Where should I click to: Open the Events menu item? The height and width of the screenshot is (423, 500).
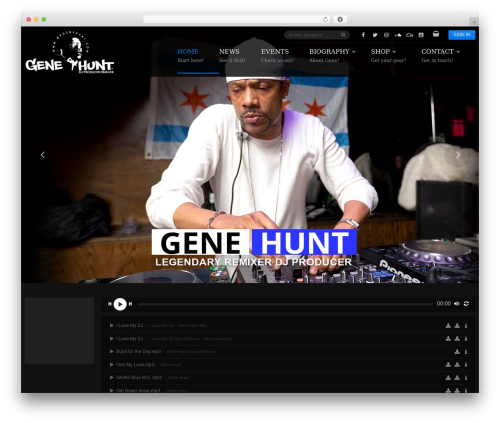point(277,56)
